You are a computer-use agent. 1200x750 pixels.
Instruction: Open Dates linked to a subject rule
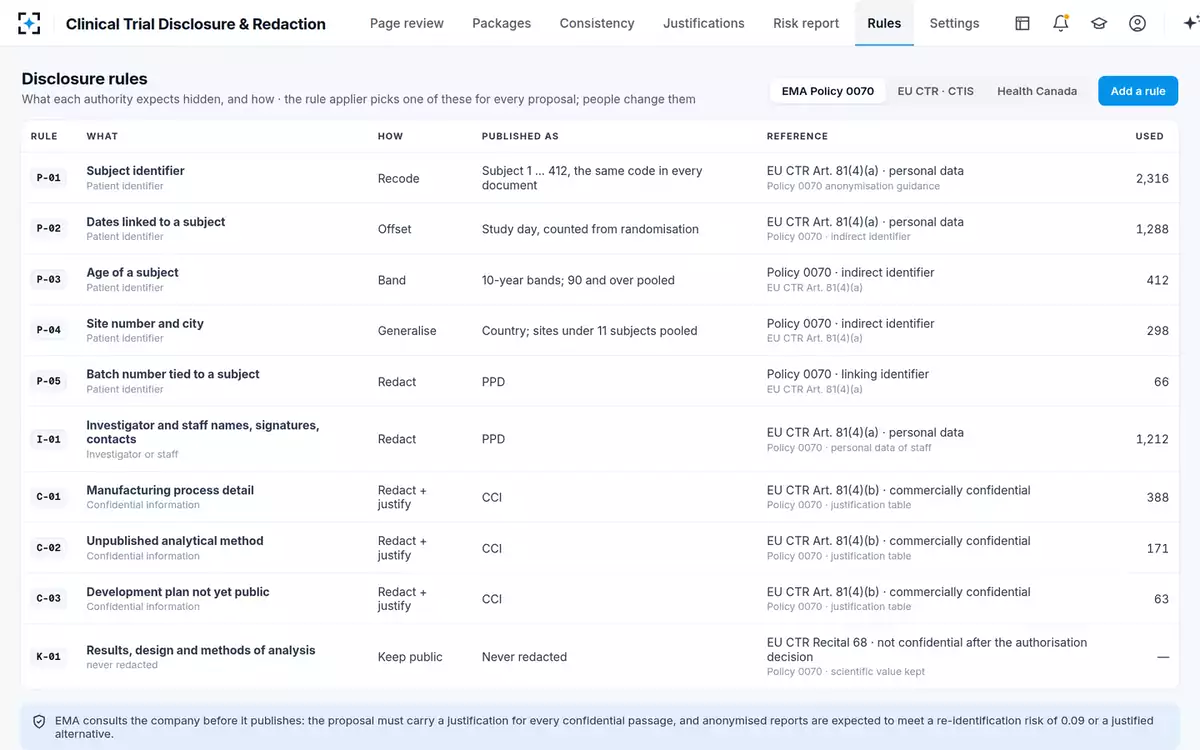click(156, 222)
